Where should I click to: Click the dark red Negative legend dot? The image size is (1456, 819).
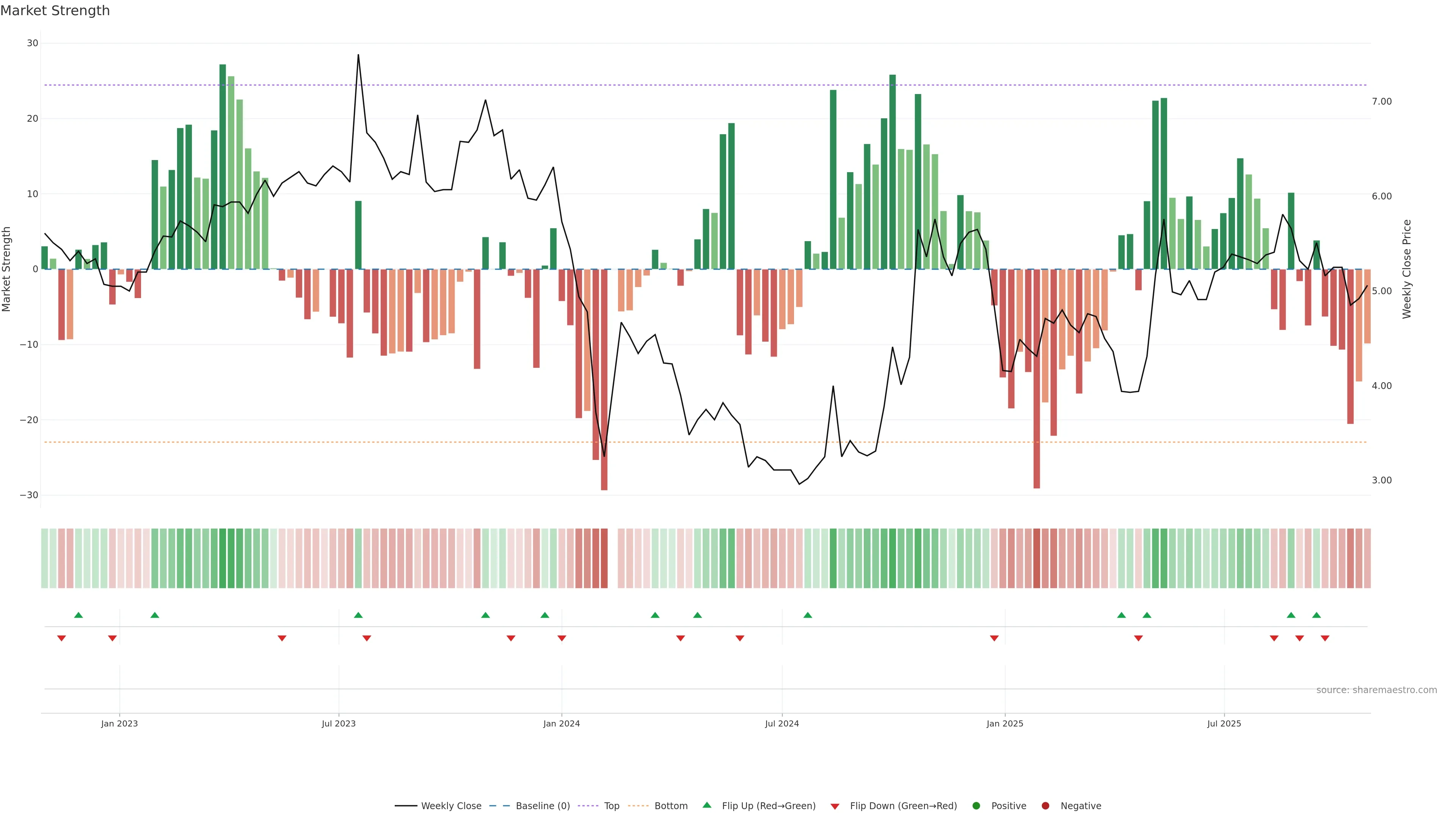(x=1045, y=806)
